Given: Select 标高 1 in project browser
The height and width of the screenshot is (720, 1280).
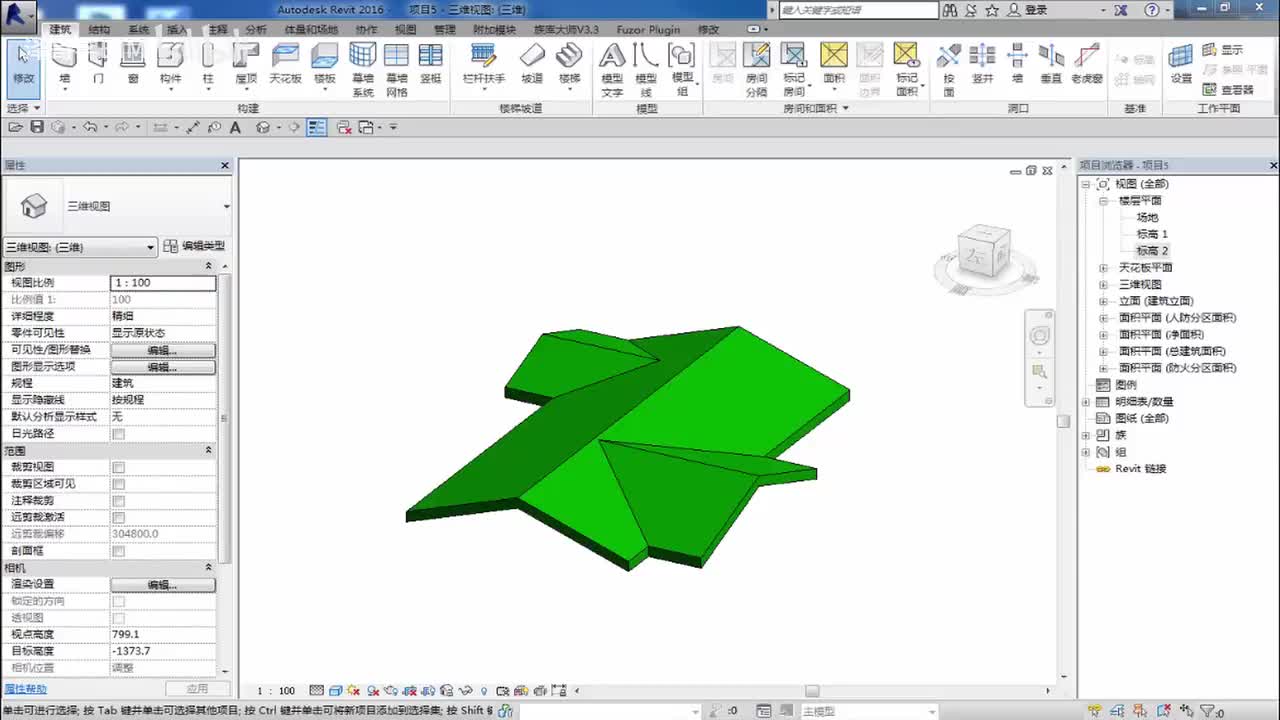Looking at the screenshot, I should [x=1152, y=234].
